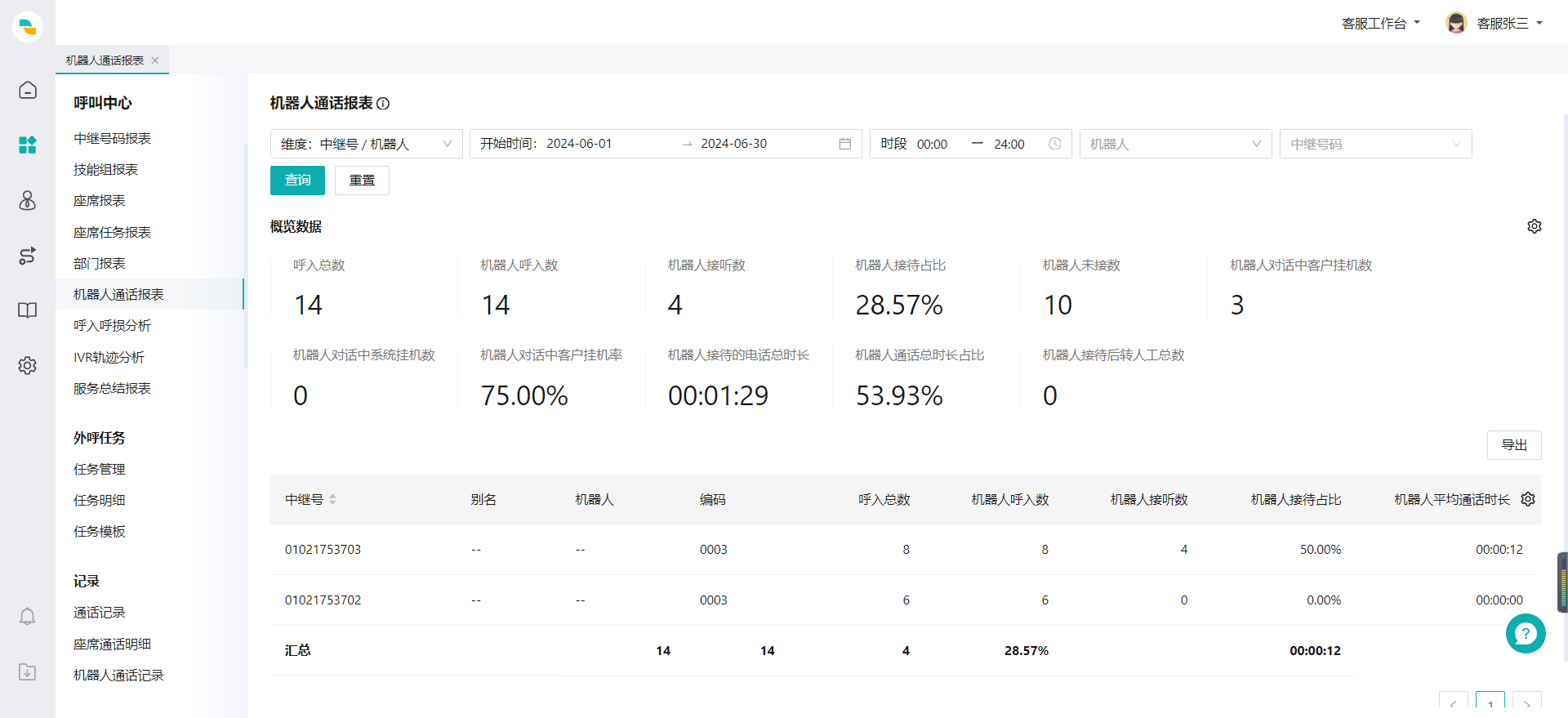Screen dimensions: 1568x718
Task: Expand the 维度 dropdown
Action: tap(367, 144)
